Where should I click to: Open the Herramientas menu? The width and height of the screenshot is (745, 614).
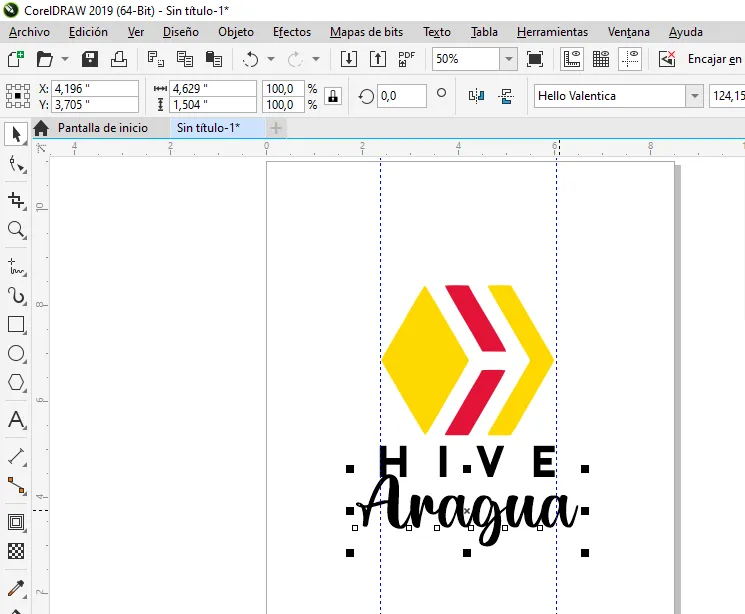point(552,32)
